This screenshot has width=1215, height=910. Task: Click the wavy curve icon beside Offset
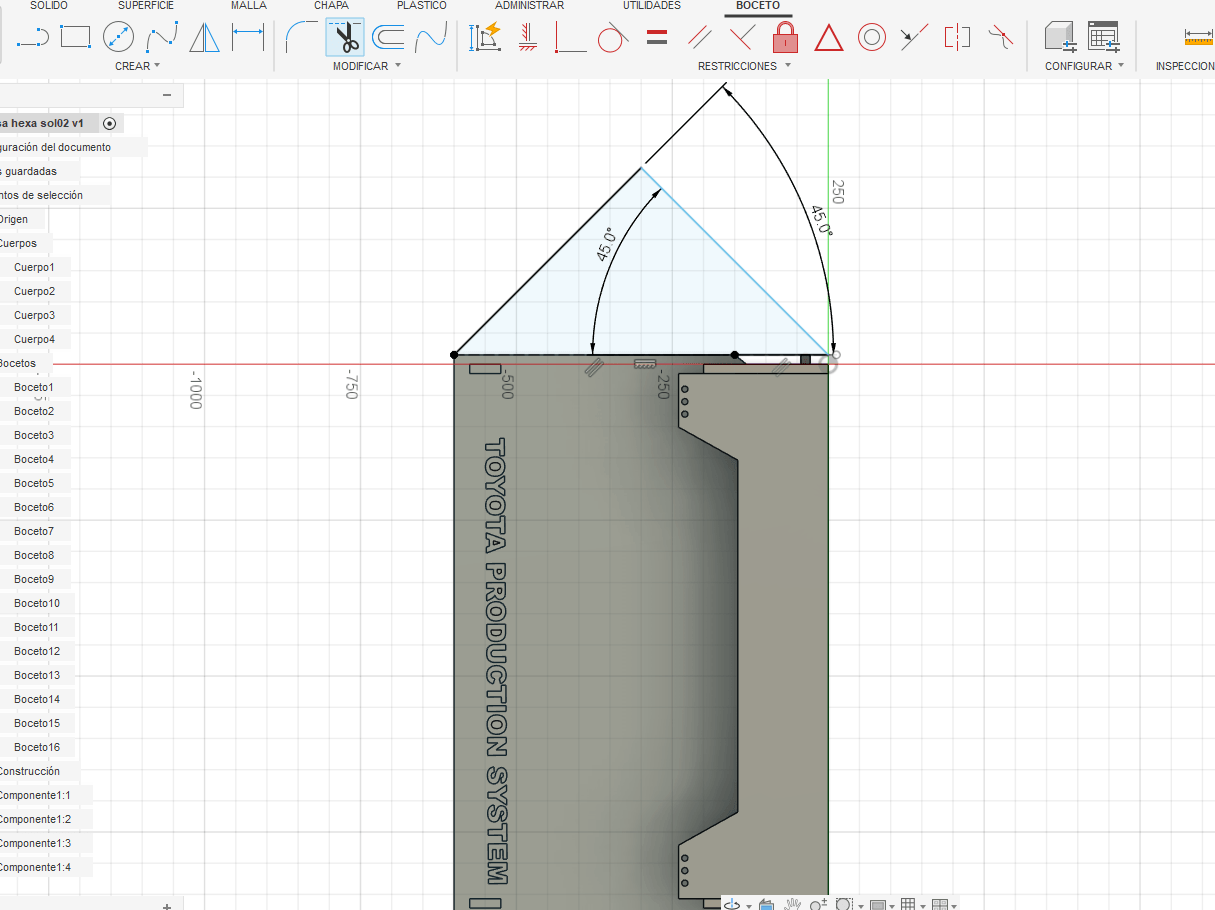[x=431, y=39]
